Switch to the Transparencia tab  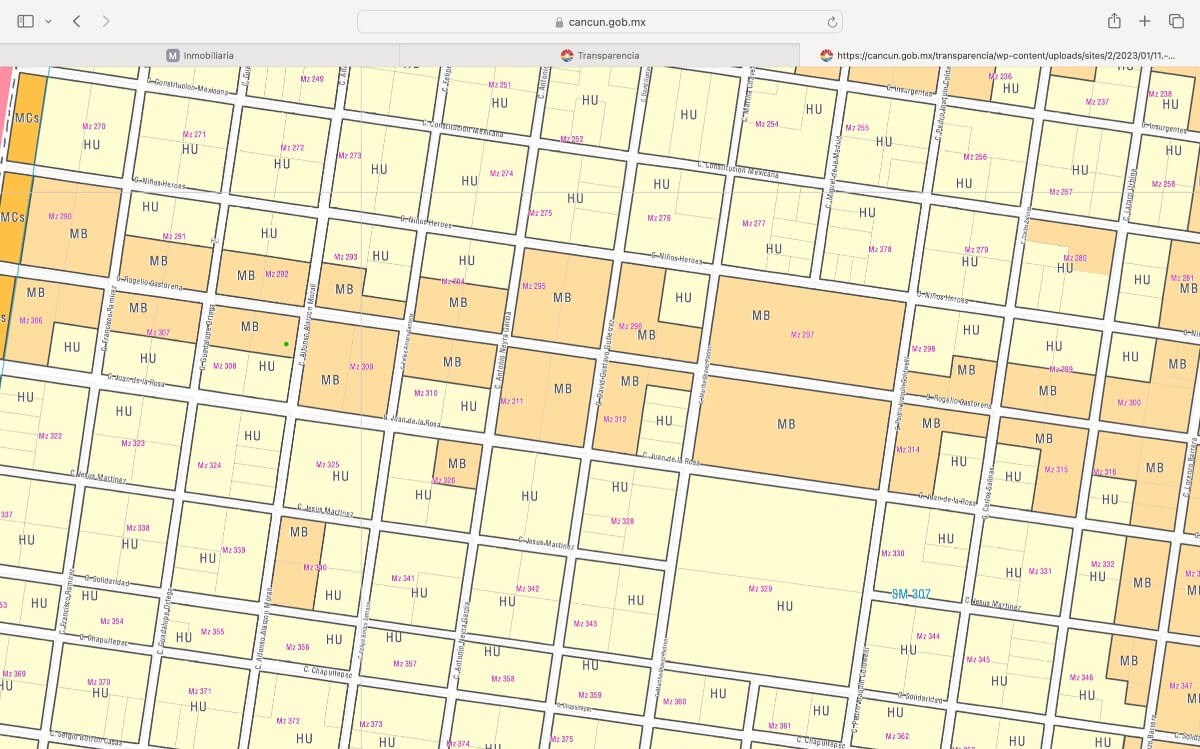(x=600, y=55)
